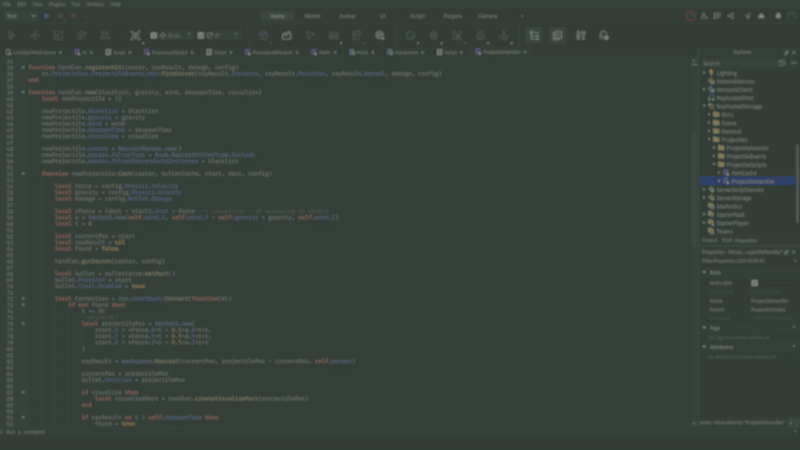Toggle the rotate snapping checkbox

201,36
